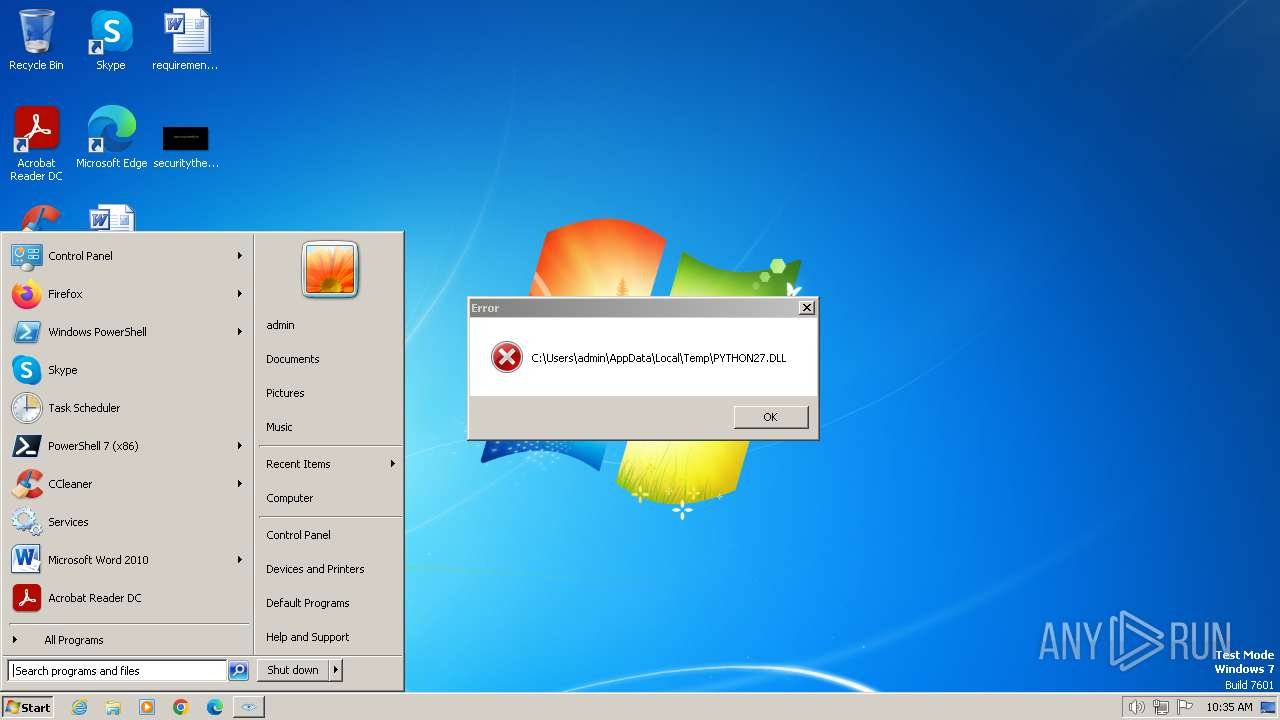Open Windows PowerShell from Start menu

127,332
